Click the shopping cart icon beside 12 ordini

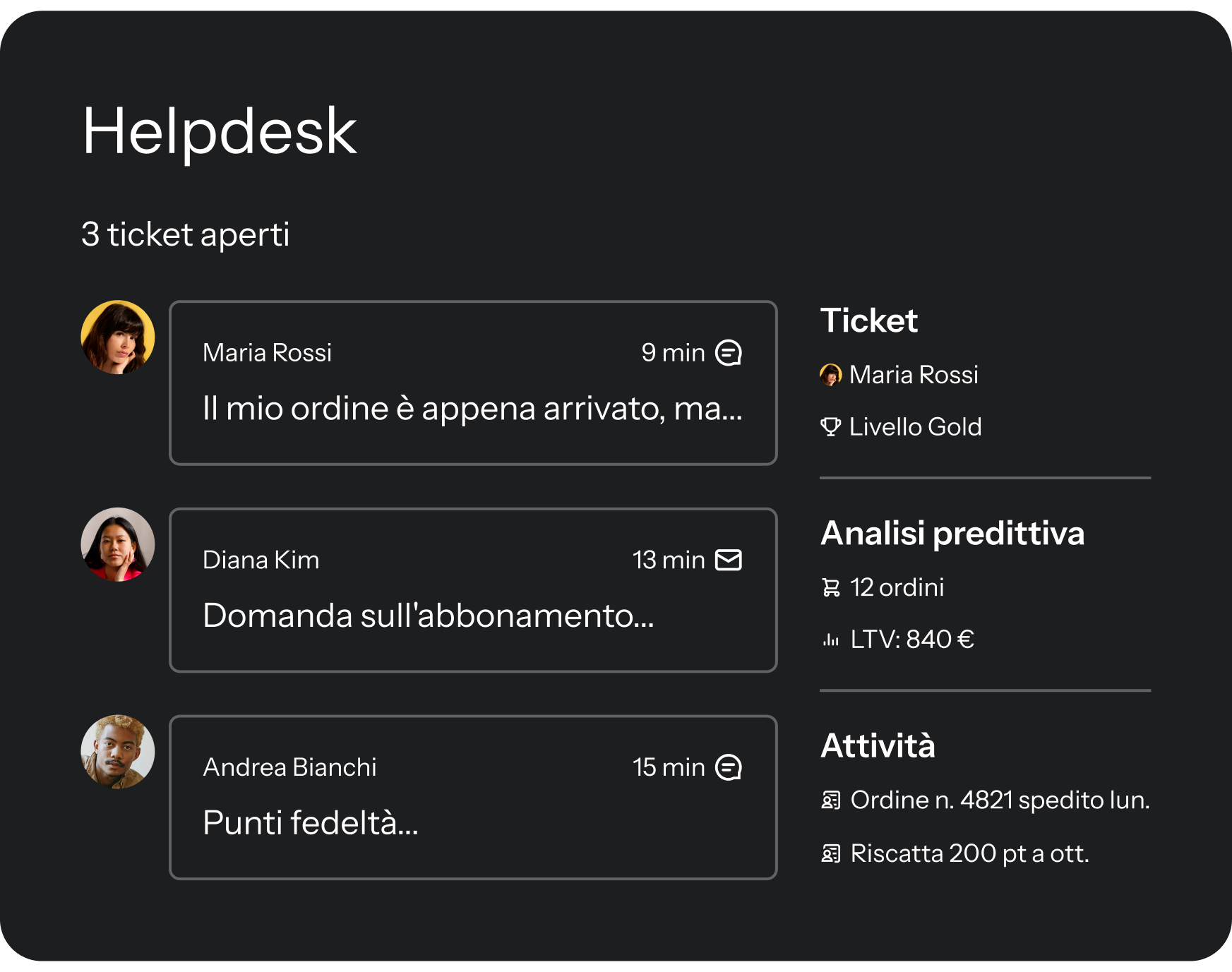coord(831,587)
